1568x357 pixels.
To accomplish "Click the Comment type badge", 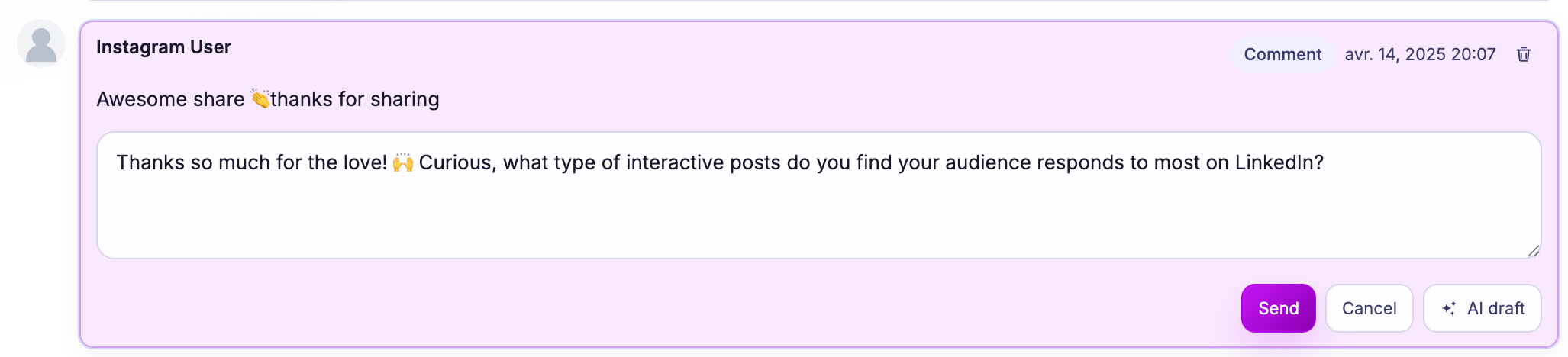I will tap(1282, 54).
